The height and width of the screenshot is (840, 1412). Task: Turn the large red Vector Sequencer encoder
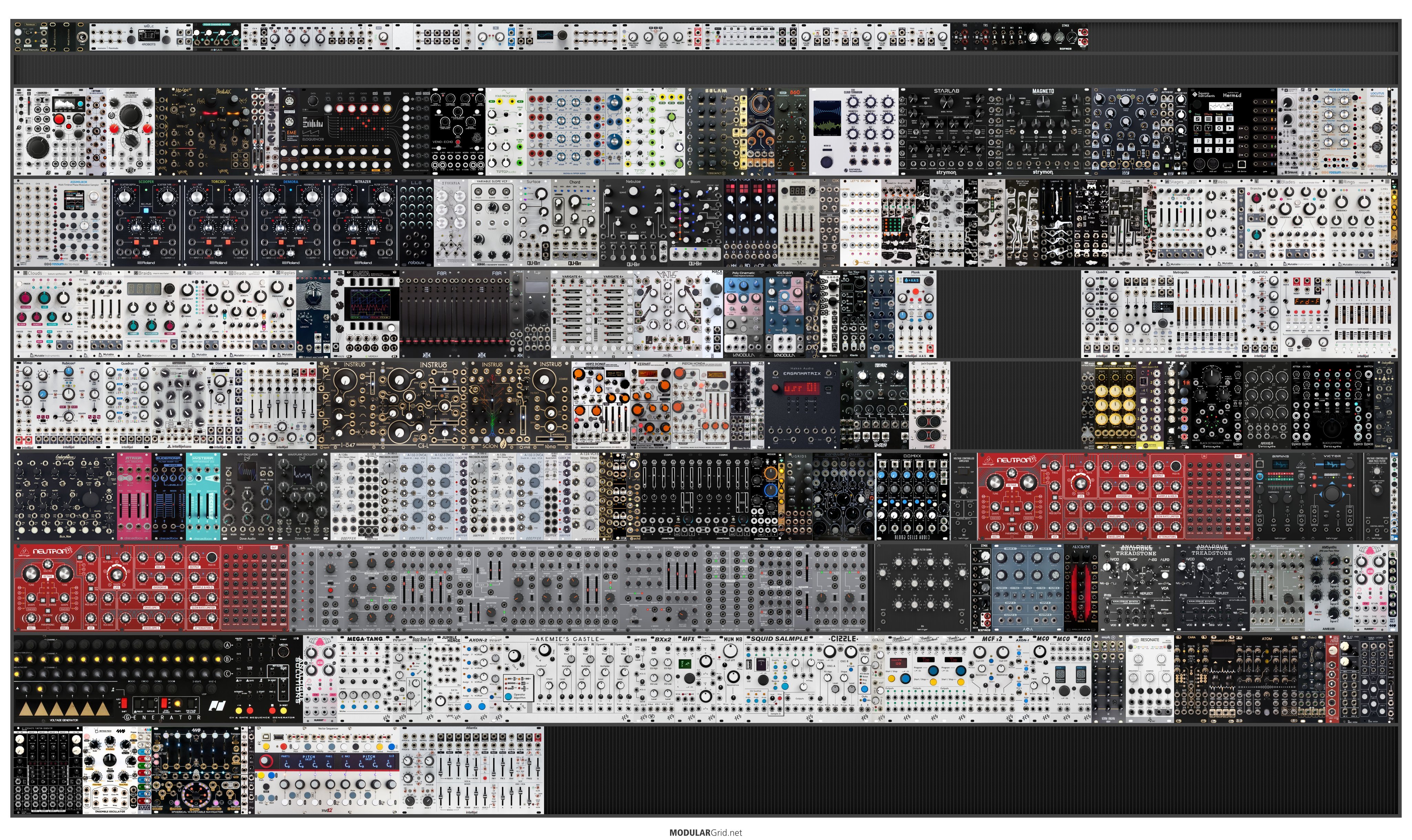[266, 761]
